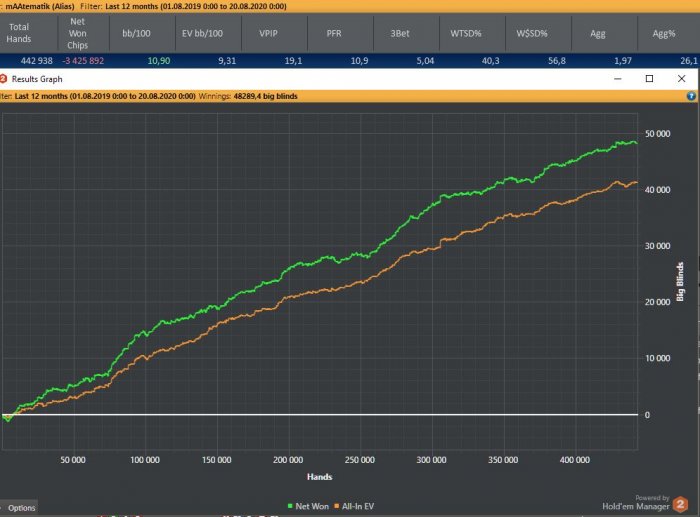Click the expand arrow beside Options

coord(3,508)
